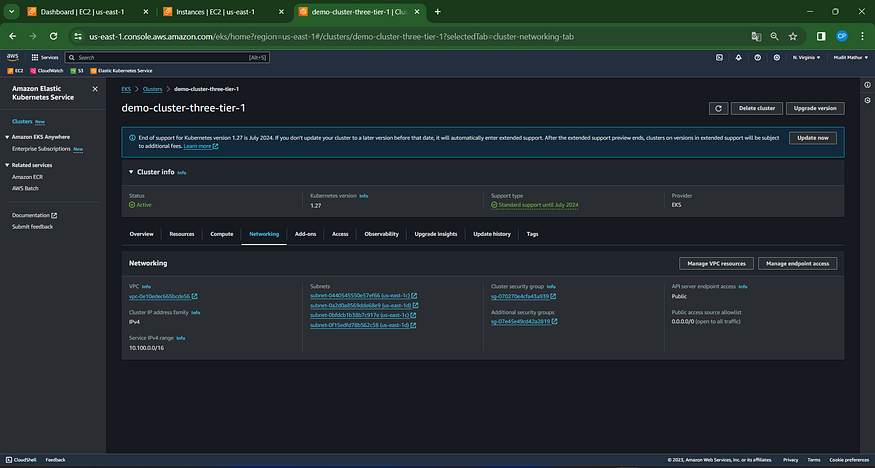
Task: Switch to the Update history tab
Action: 492,234
